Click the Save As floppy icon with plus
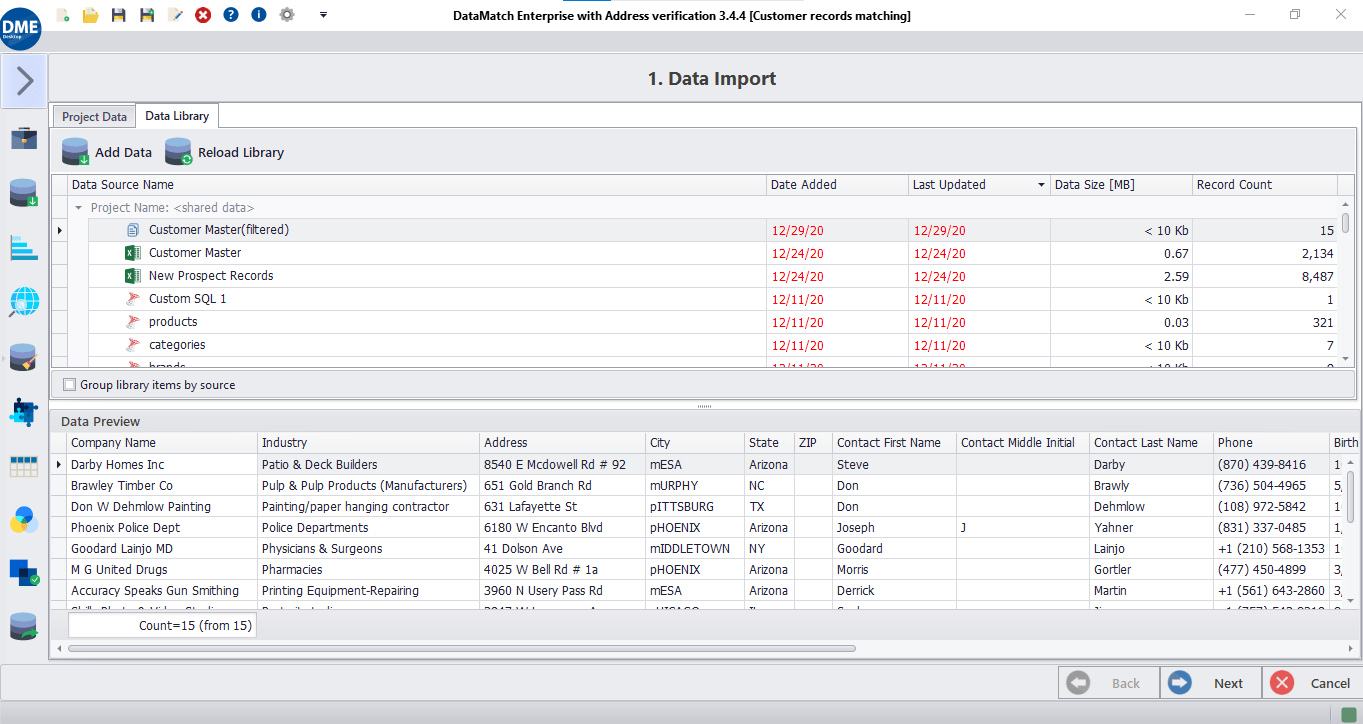Viewport: 1363px width, 724px height. tap(147, 15)
